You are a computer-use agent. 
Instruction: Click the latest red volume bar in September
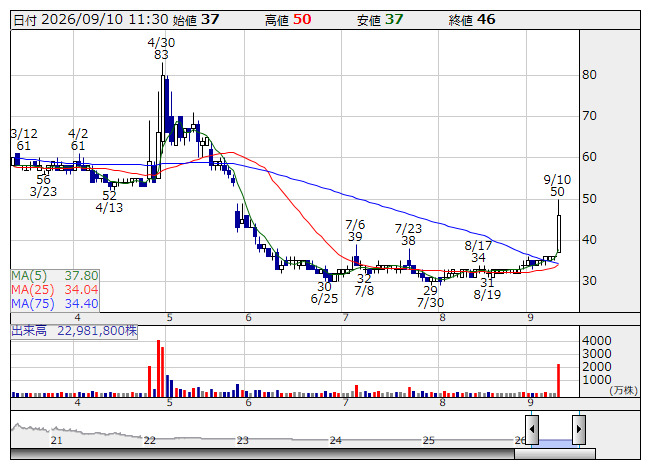[x=558, y=380]
